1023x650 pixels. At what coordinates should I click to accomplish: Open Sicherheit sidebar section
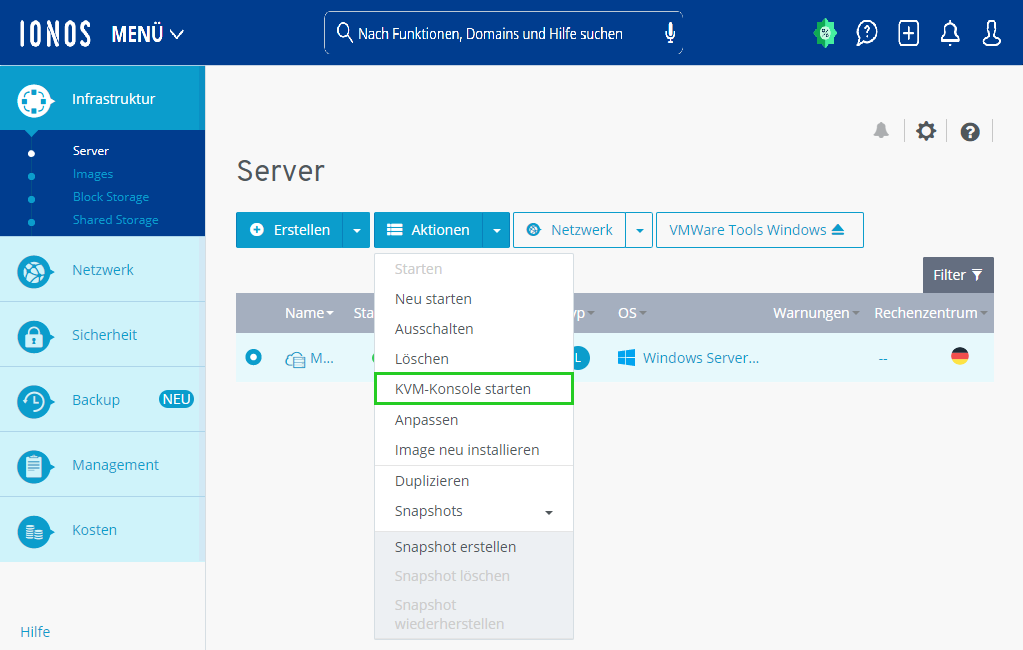[x=102, y=335]
